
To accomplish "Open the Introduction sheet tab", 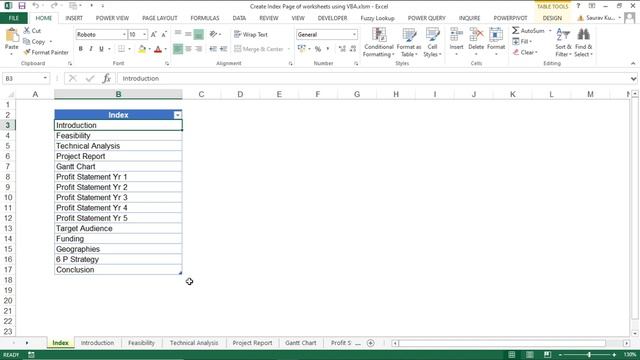I will (x=97, y=343).
